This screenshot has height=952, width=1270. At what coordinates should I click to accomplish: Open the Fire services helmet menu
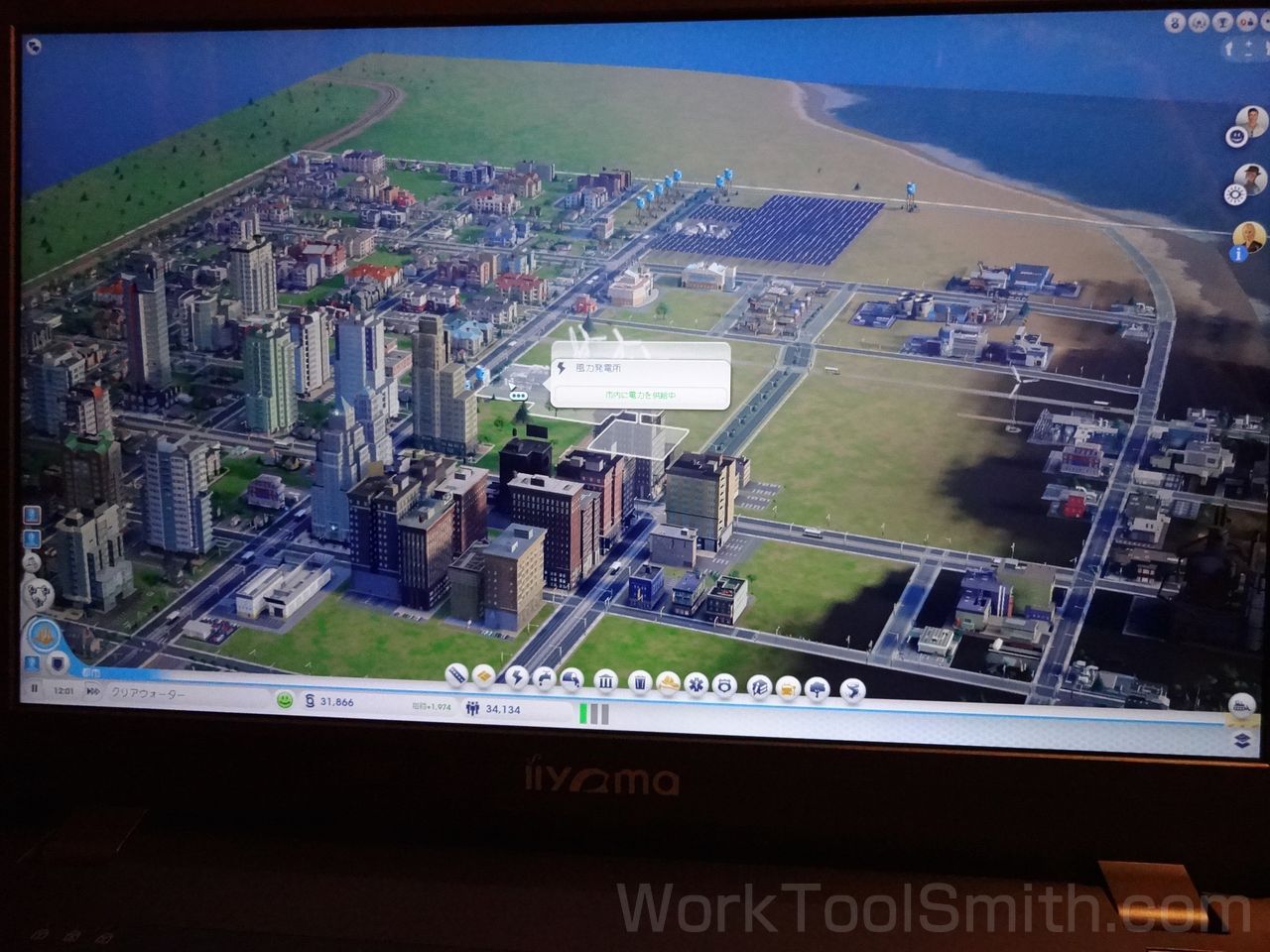[669, 681]
